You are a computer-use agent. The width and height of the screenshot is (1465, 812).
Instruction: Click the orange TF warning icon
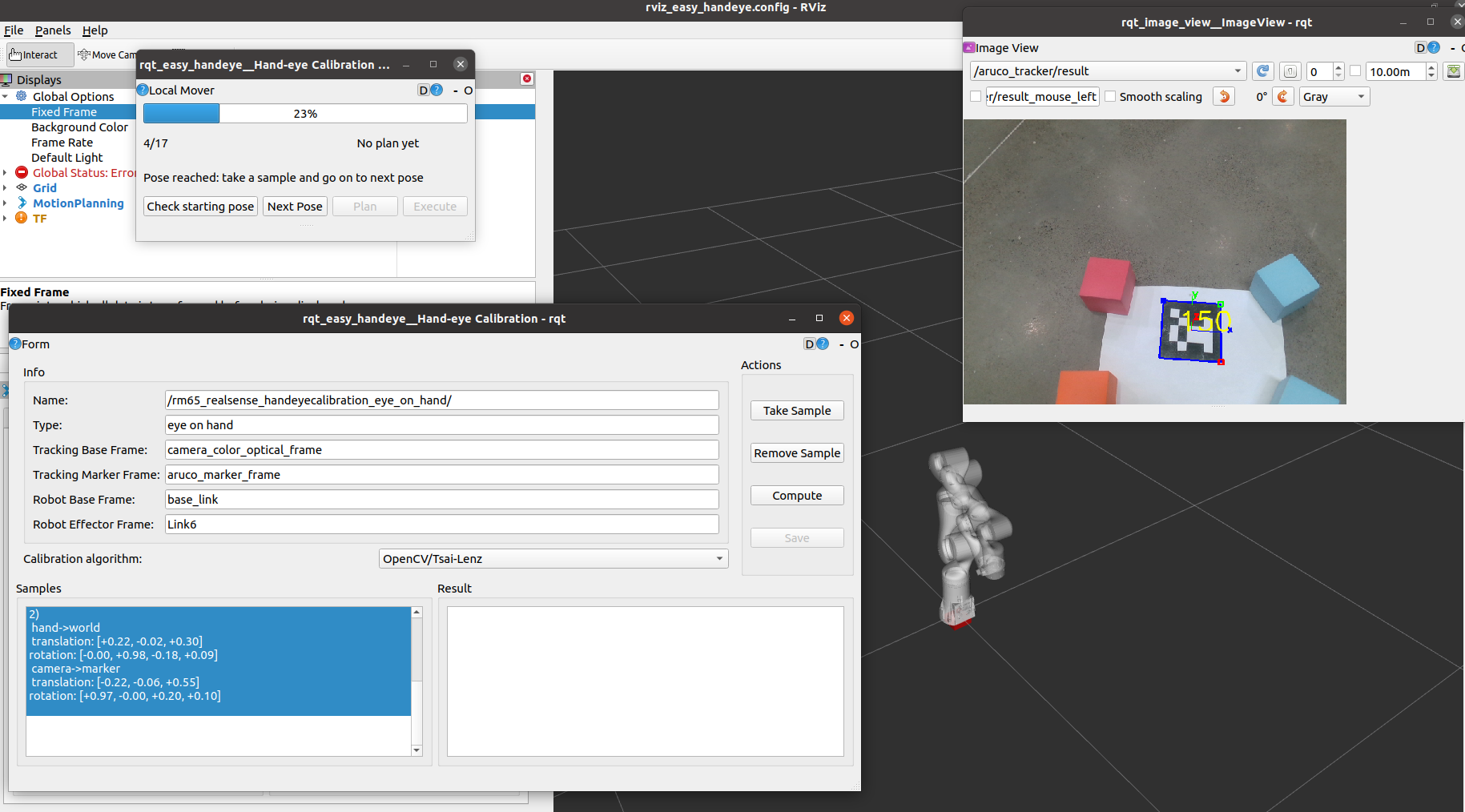pyautogui.click(x=22, y=218)
